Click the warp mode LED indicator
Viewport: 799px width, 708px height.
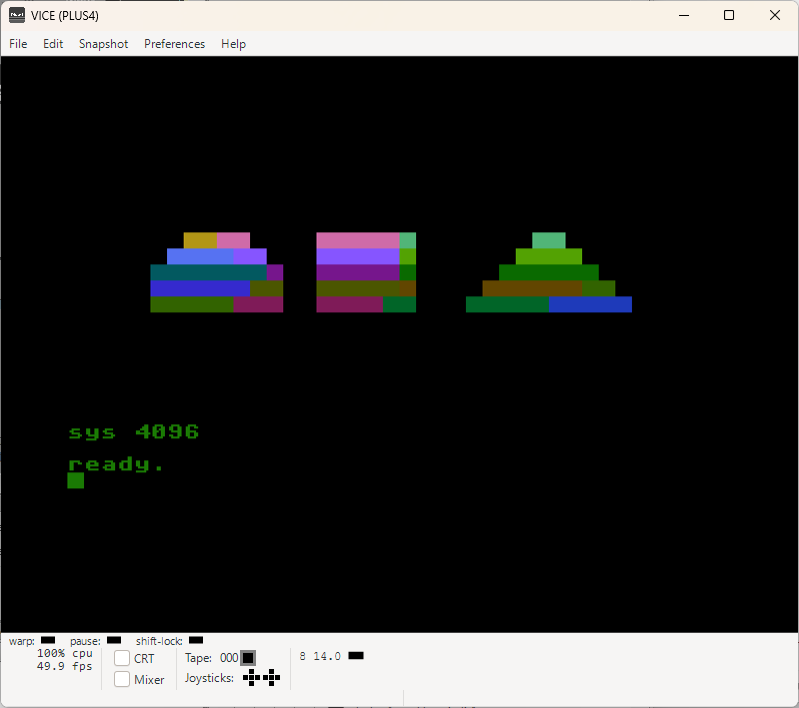48,640
